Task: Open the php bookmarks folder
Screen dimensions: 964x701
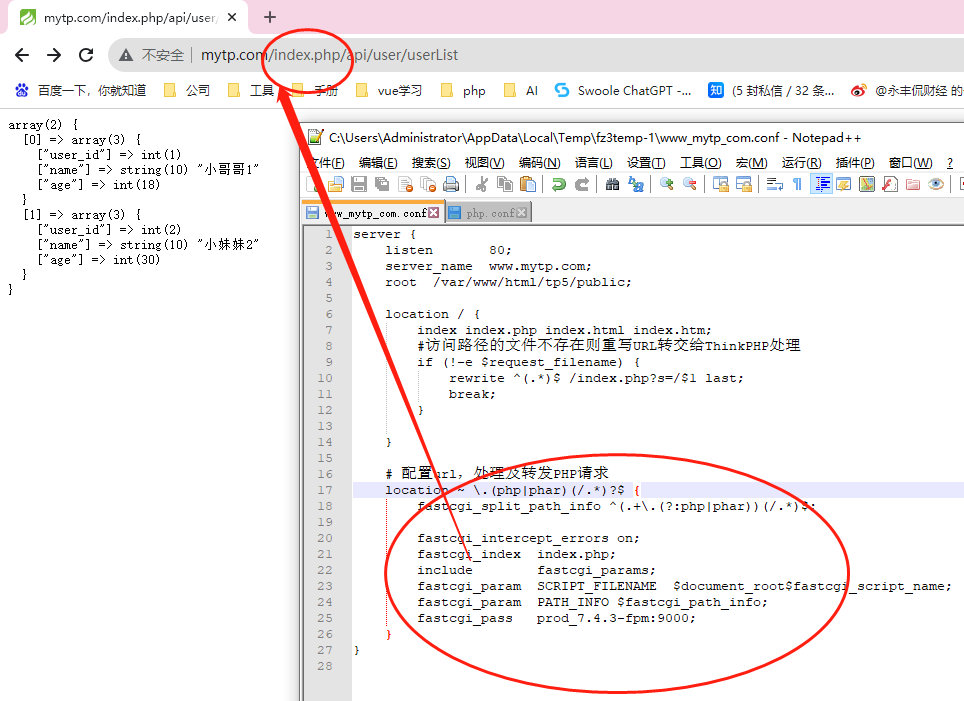Action: (x=464, y=90)
